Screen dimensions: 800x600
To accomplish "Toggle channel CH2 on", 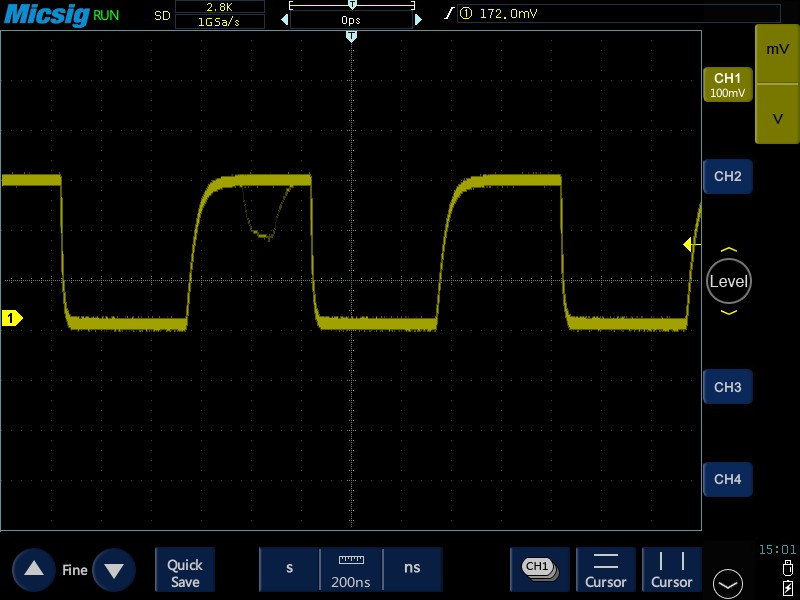I will pos(727,176).
